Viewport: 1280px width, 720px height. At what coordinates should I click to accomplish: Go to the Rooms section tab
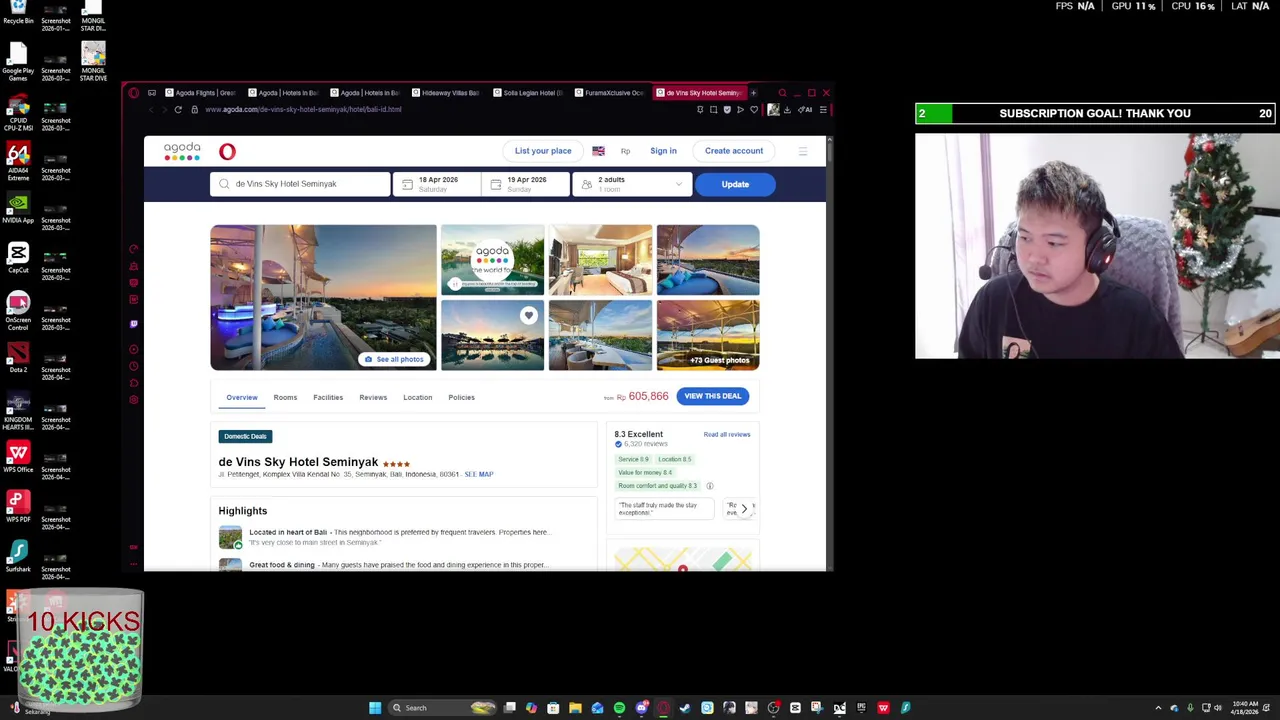pyautogui.click(x=285, y=397)
